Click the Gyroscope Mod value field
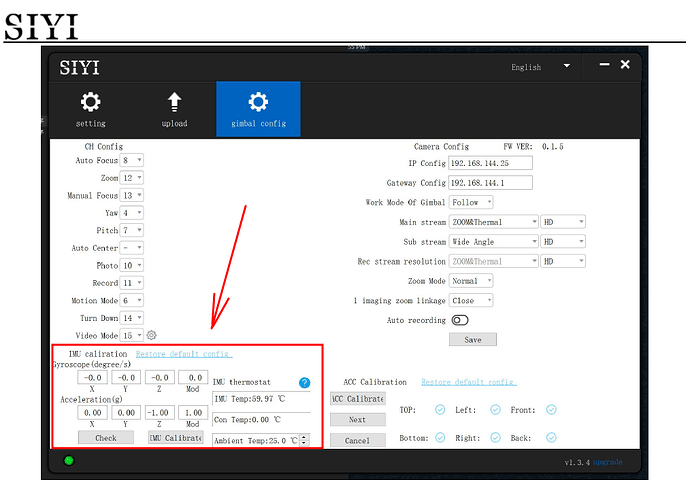This screenshot has width=690, height=493. coord(193,377)
